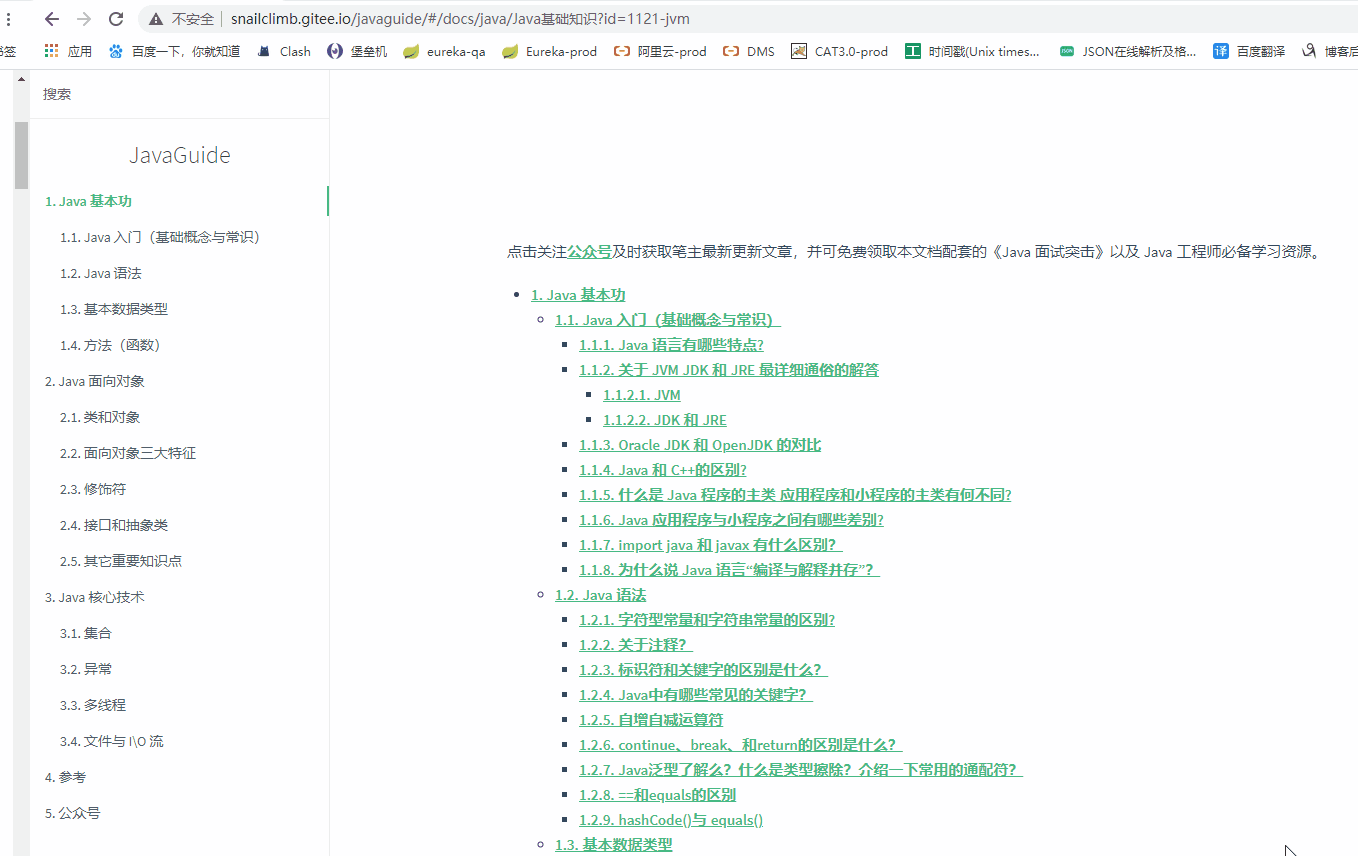Screen dimensions: 1358x856
Task: Click the sidebar vertical scrollbar thumb
Action: [x=21, y=155]
